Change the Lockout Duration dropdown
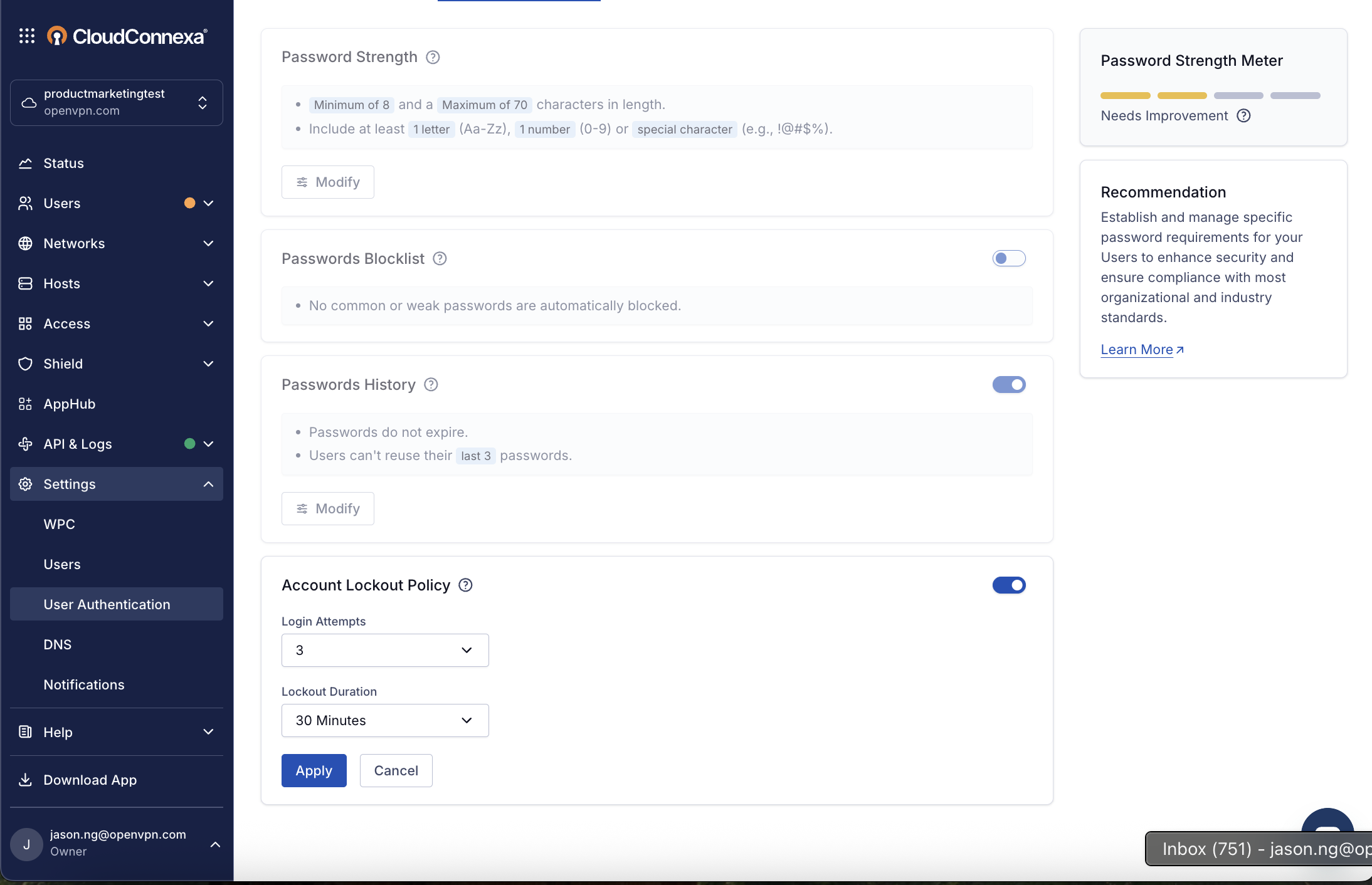This screenshot has width=1372, height=885. [384, 720]
